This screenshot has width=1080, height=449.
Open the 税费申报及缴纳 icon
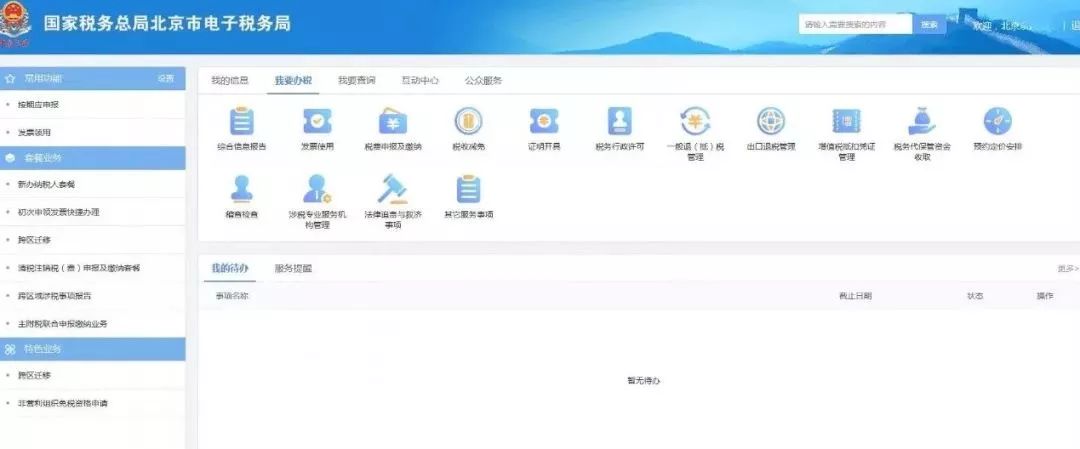pos(393,121)
